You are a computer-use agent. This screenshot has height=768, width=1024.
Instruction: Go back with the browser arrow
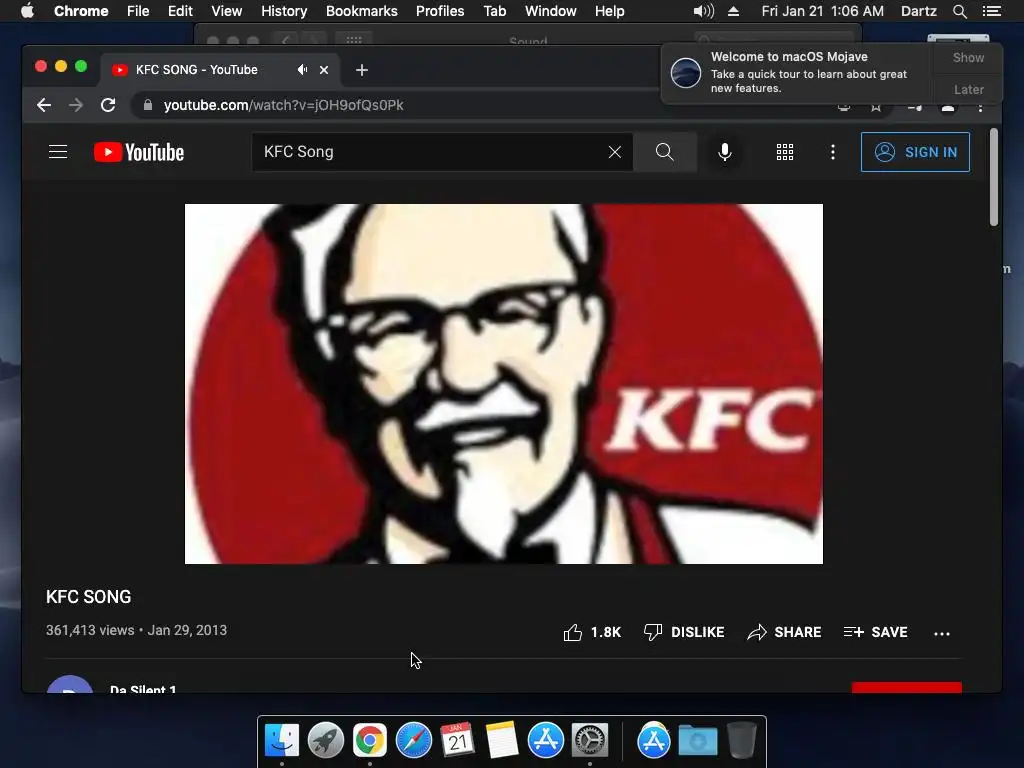tap(44, 105)
